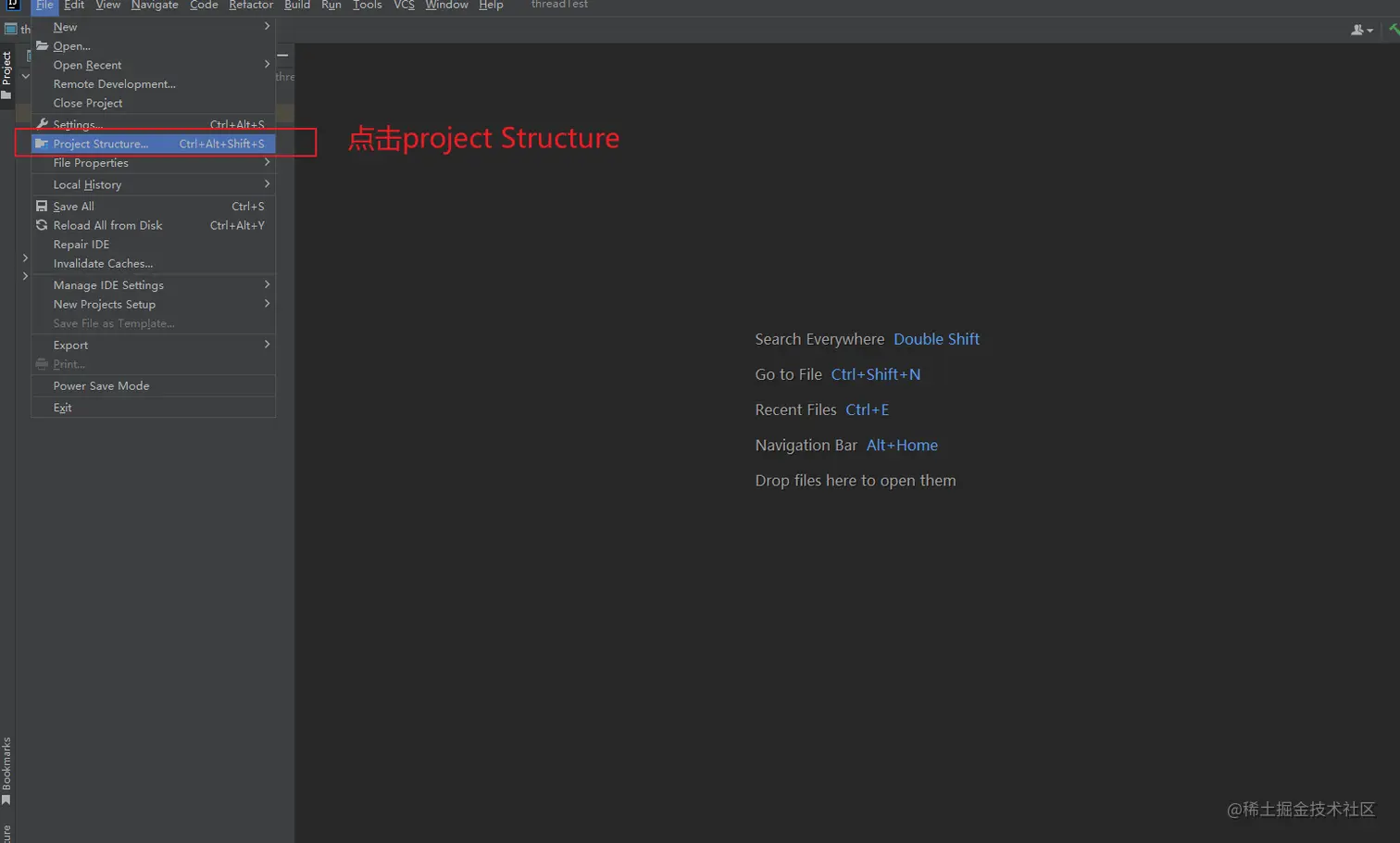Click the Double Shift shortcut text
This screenshot has width=1400, height=843.
point(936,339)
